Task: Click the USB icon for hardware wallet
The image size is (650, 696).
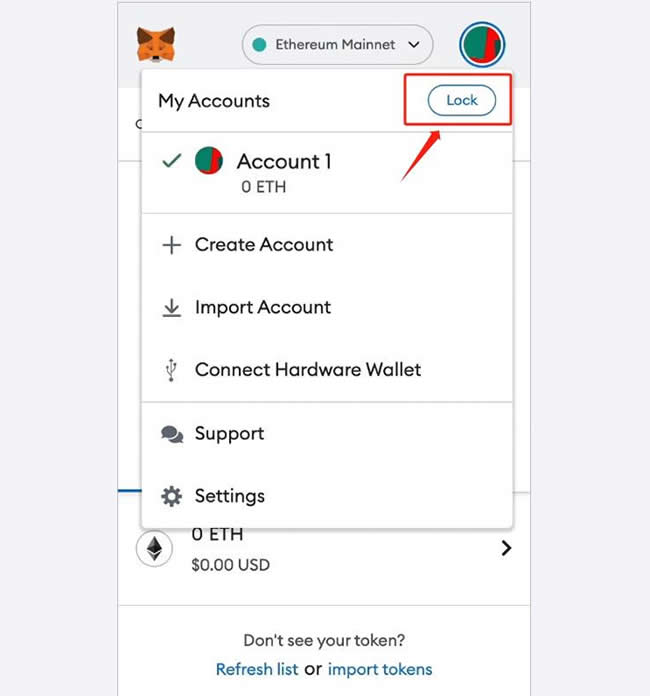Action: click(171, 370)
